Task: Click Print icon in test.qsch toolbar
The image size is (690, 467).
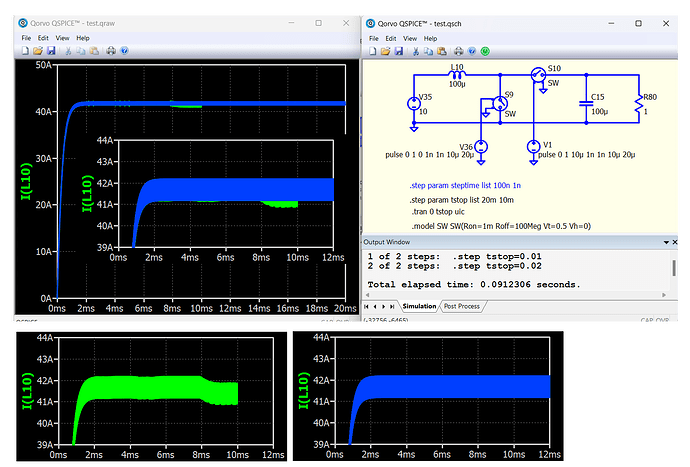Action: [x=459, y=51]
